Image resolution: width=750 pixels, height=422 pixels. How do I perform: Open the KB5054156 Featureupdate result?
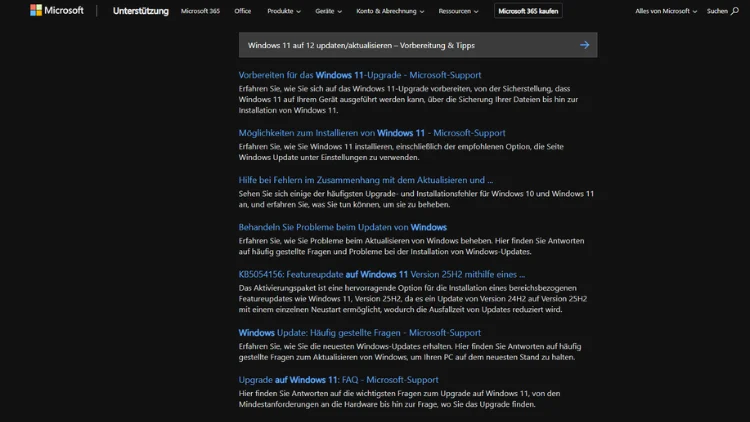coord(382,275)
